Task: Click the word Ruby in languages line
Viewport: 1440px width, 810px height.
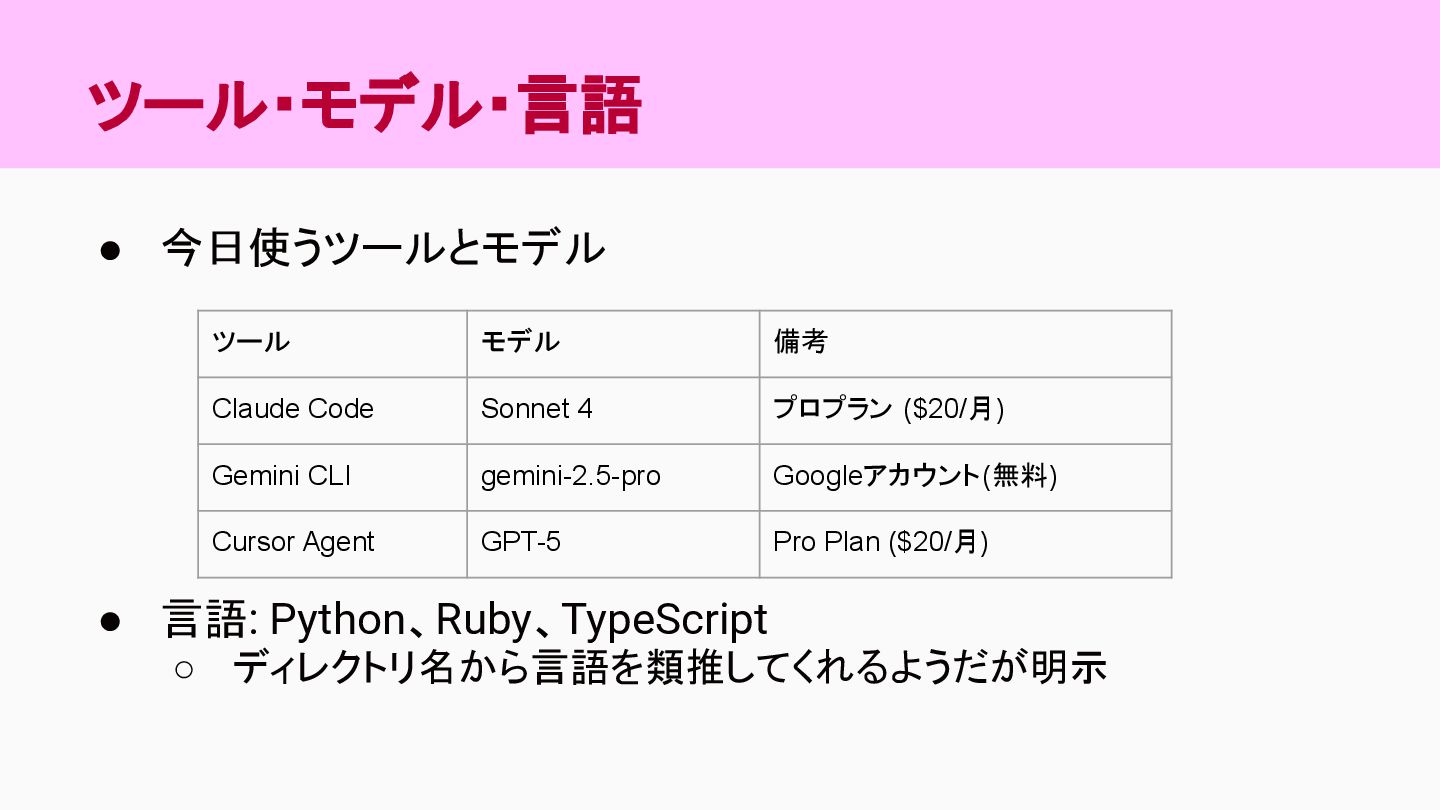Action: (x=483, y=621)
